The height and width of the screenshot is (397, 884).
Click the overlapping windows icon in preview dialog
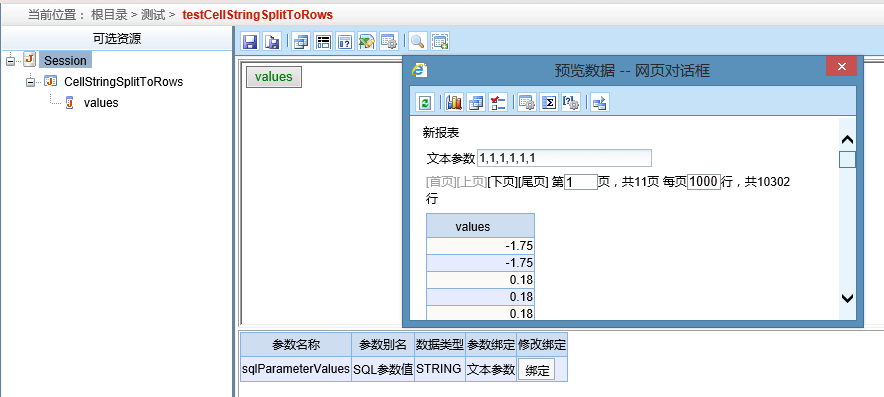pyautogui.click(x=476, y=103)
